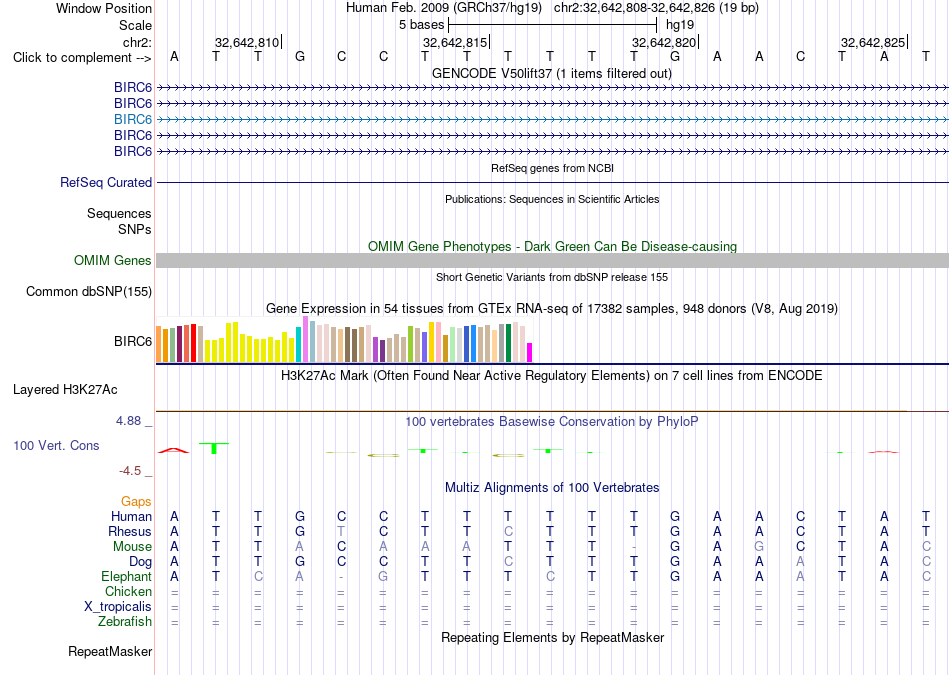Screen dimensions: 950x675
Task: Click the Chicken species label
Action: tap(128, 591)
